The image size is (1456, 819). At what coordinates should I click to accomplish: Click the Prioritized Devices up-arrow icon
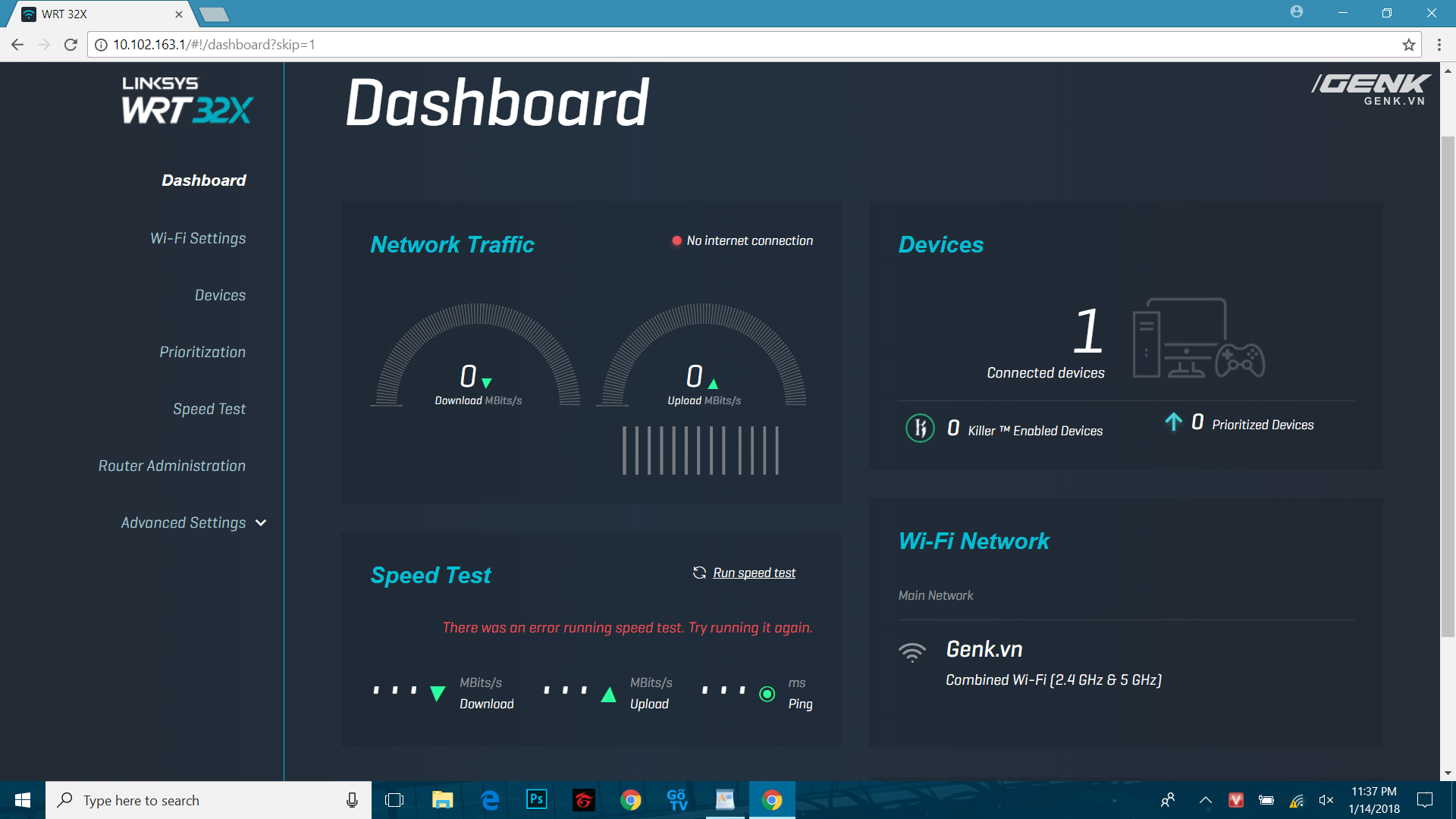click(1173, 422)
